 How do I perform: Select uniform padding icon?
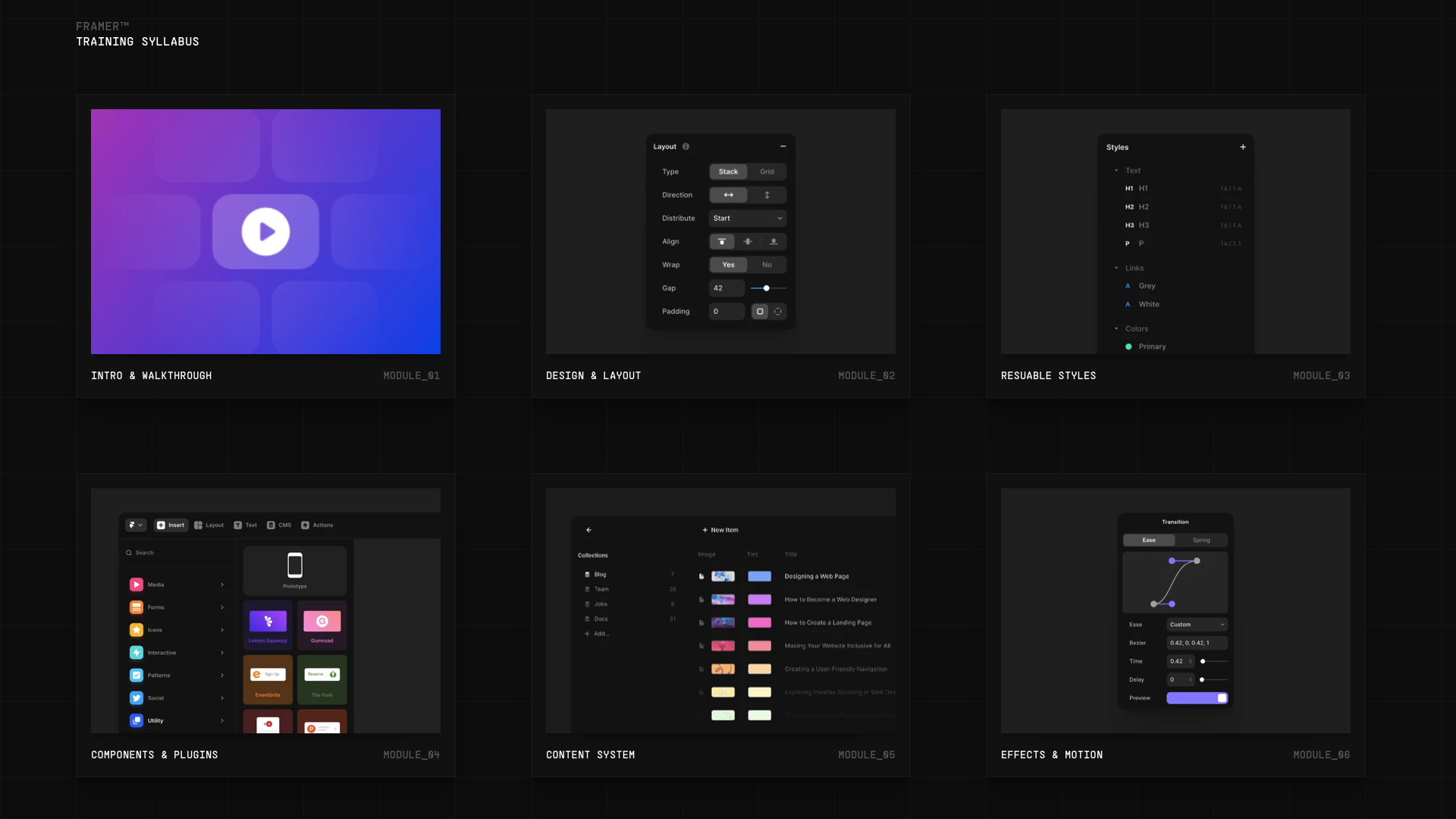click(760, 312)
